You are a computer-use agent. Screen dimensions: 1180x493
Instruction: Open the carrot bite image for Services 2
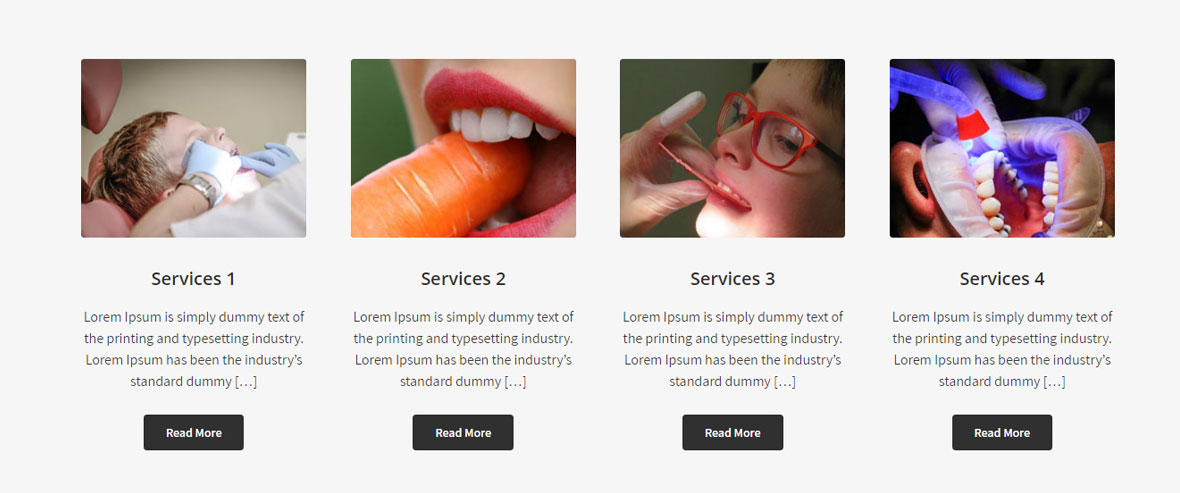click(463, 148)
